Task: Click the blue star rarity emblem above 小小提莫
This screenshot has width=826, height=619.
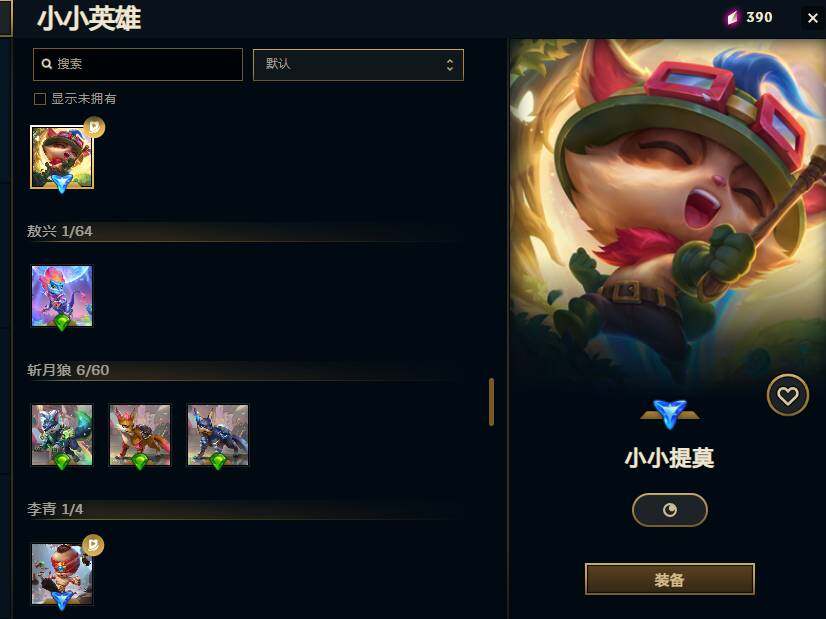Action: point(670,414)
